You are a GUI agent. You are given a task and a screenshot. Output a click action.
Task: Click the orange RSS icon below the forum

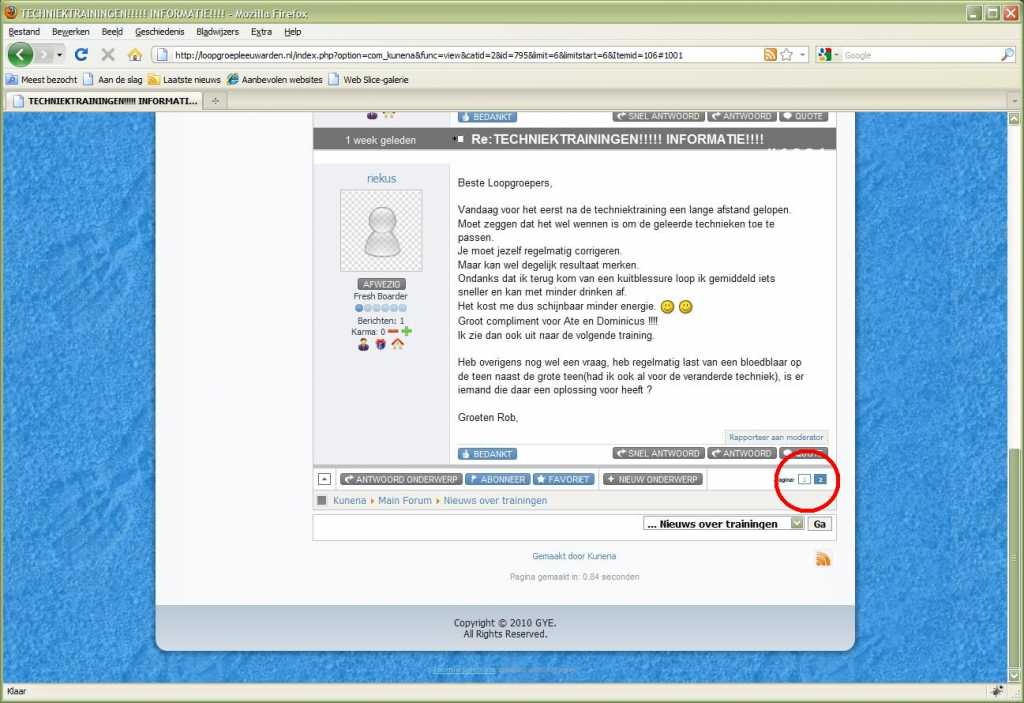[823, 559]
